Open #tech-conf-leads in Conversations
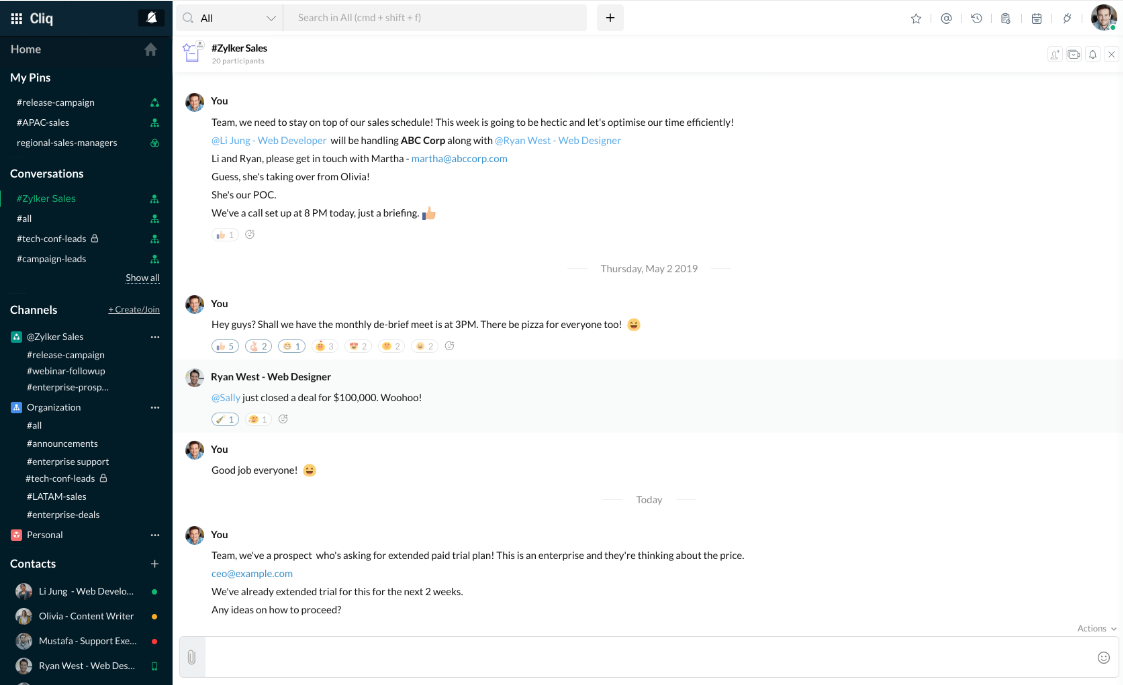The height and width of the screenshot is (685, 1123). click(52, 239)
